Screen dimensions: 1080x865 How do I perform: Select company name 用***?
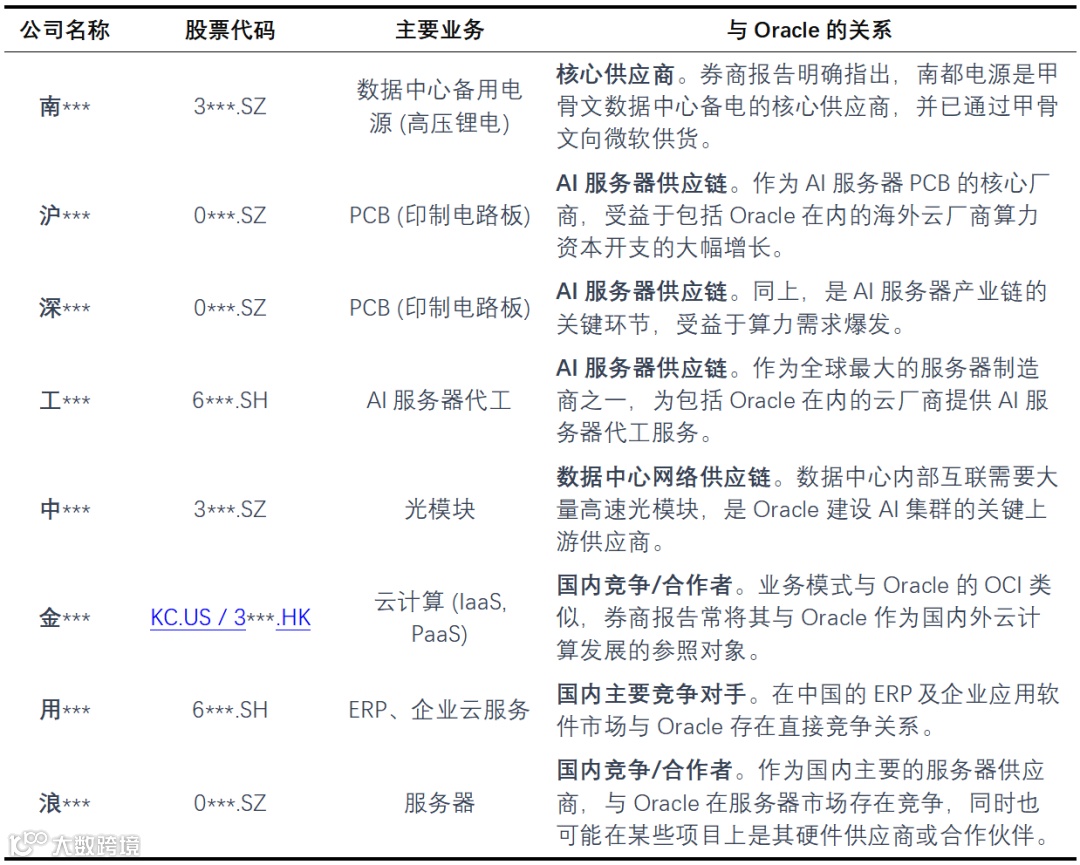click(65, 709)
